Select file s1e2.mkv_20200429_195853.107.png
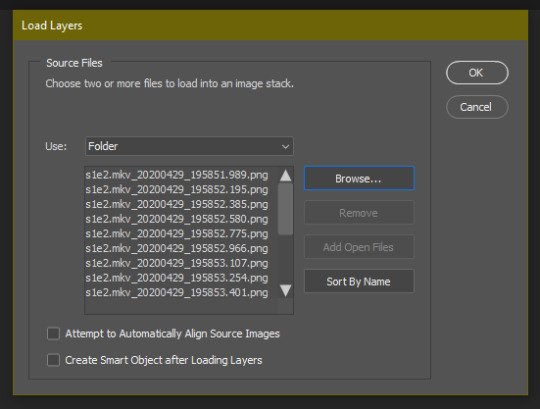 tap(177, 263)
